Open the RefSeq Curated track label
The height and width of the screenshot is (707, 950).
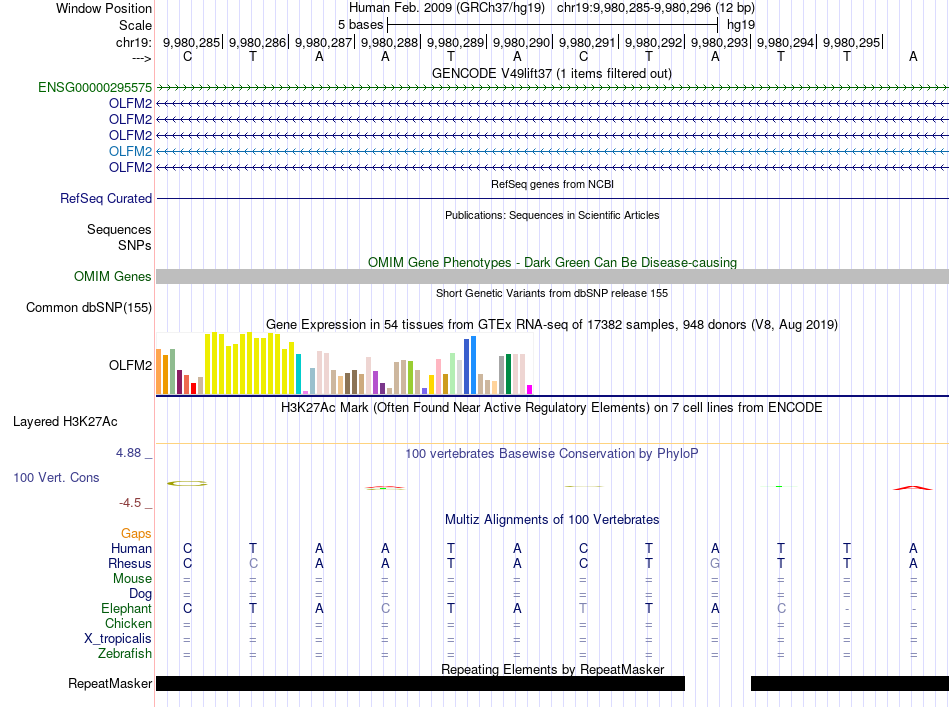[106, 198]
